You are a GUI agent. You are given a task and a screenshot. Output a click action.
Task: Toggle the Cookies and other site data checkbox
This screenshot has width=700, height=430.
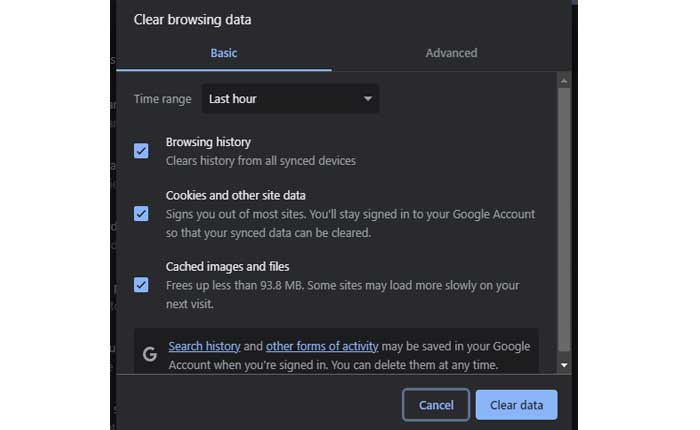141,214
